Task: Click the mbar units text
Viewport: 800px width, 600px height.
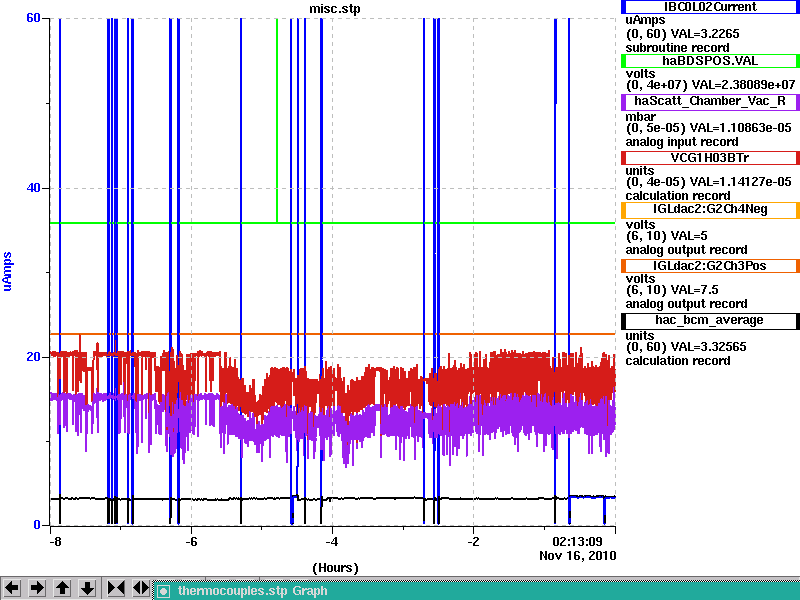Action: (640, 116)
